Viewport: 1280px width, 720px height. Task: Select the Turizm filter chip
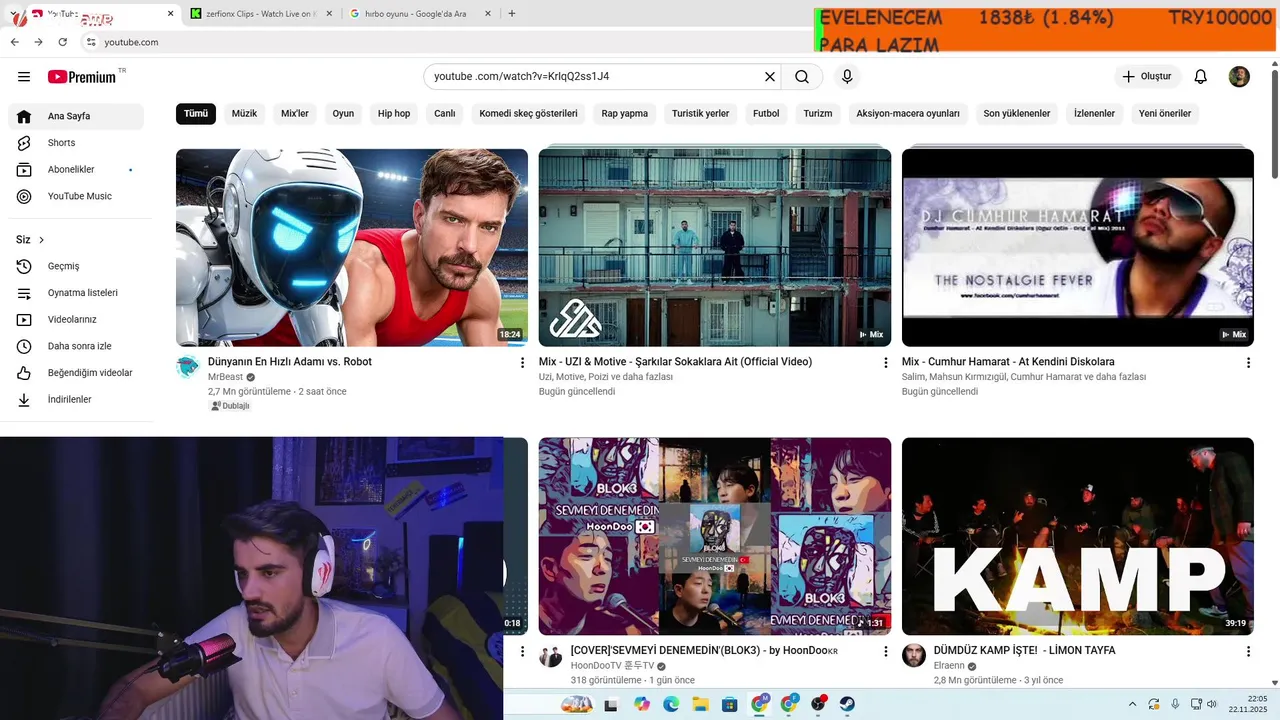tap(818, 113)
